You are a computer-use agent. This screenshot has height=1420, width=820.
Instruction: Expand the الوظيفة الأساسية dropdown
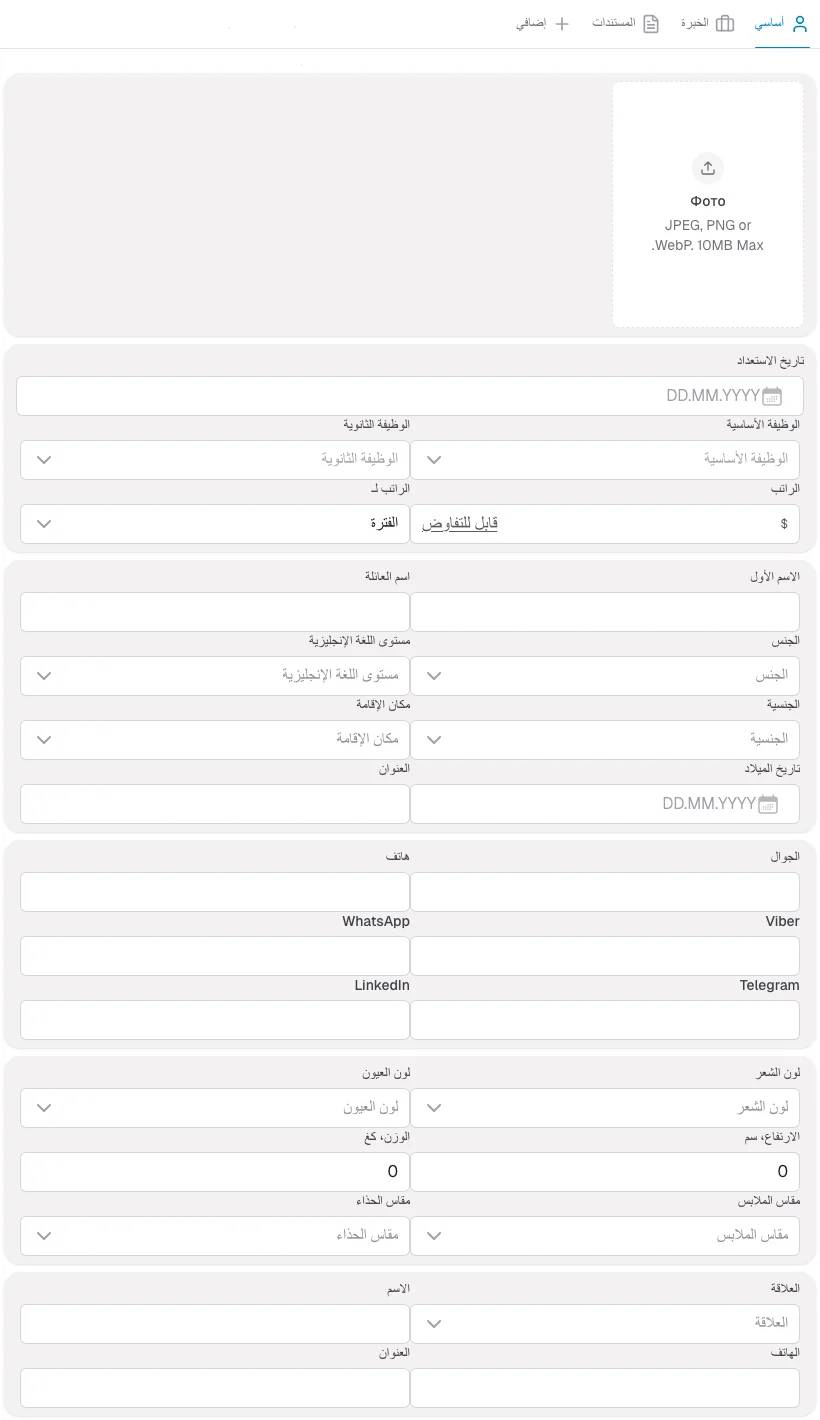pyautogui.click(x=433, y=459)
